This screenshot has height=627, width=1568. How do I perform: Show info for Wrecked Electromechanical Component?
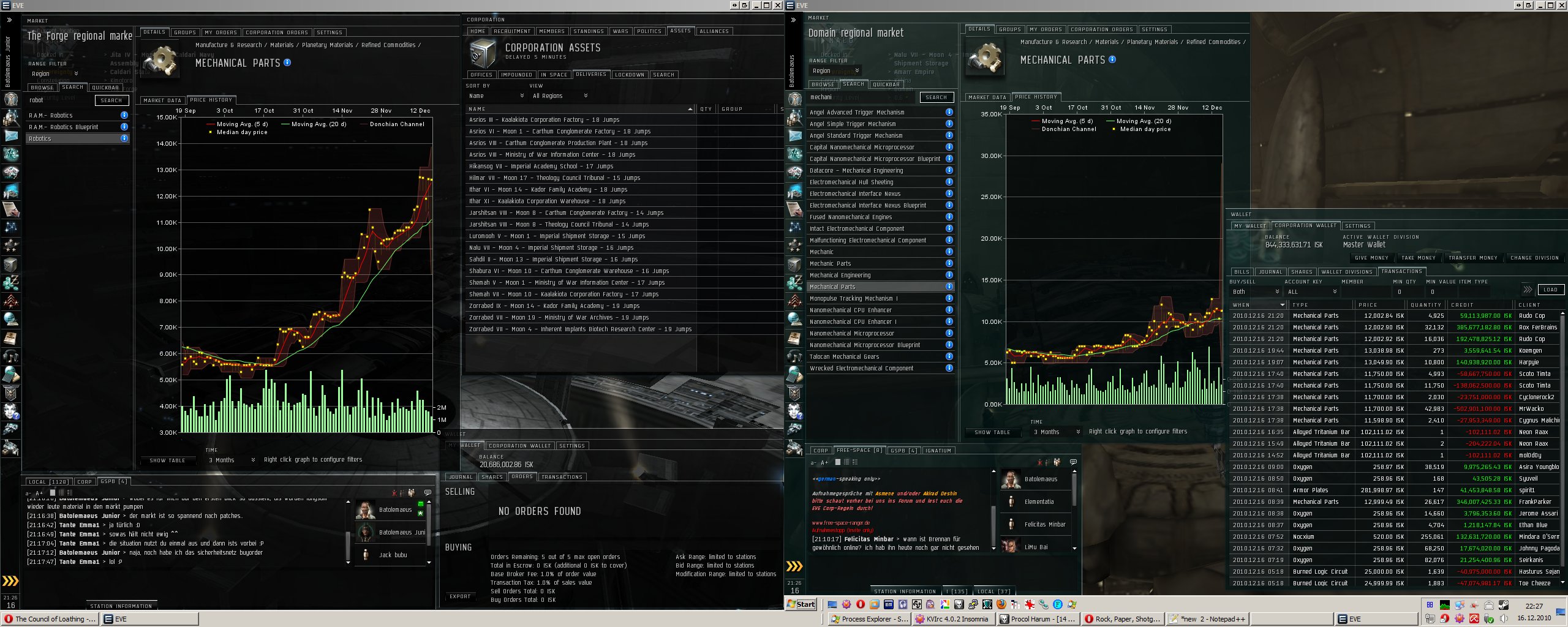click(x=949, y=368)
